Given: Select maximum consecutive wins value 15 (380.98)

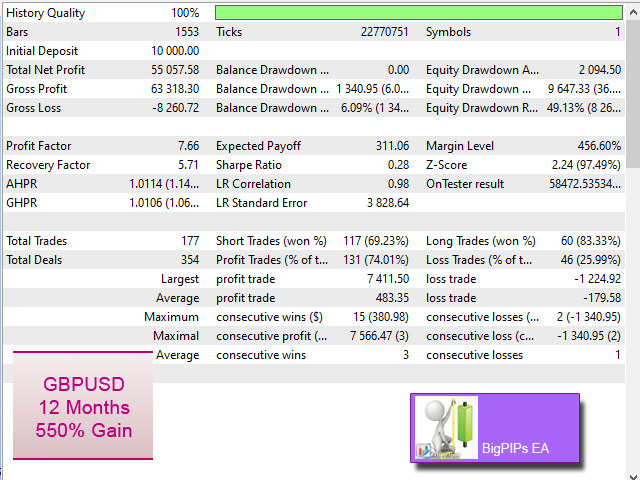Looking at the screenshot, I should (x=381, y=317).
